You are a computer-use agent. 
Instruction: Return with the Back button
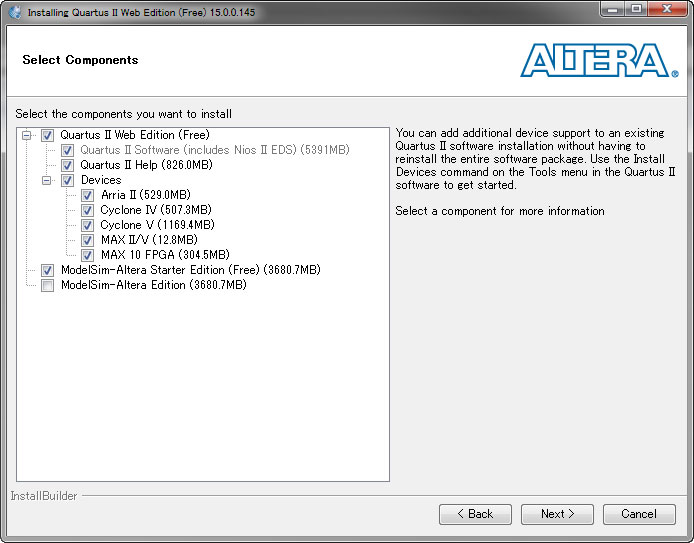[475, 514]
